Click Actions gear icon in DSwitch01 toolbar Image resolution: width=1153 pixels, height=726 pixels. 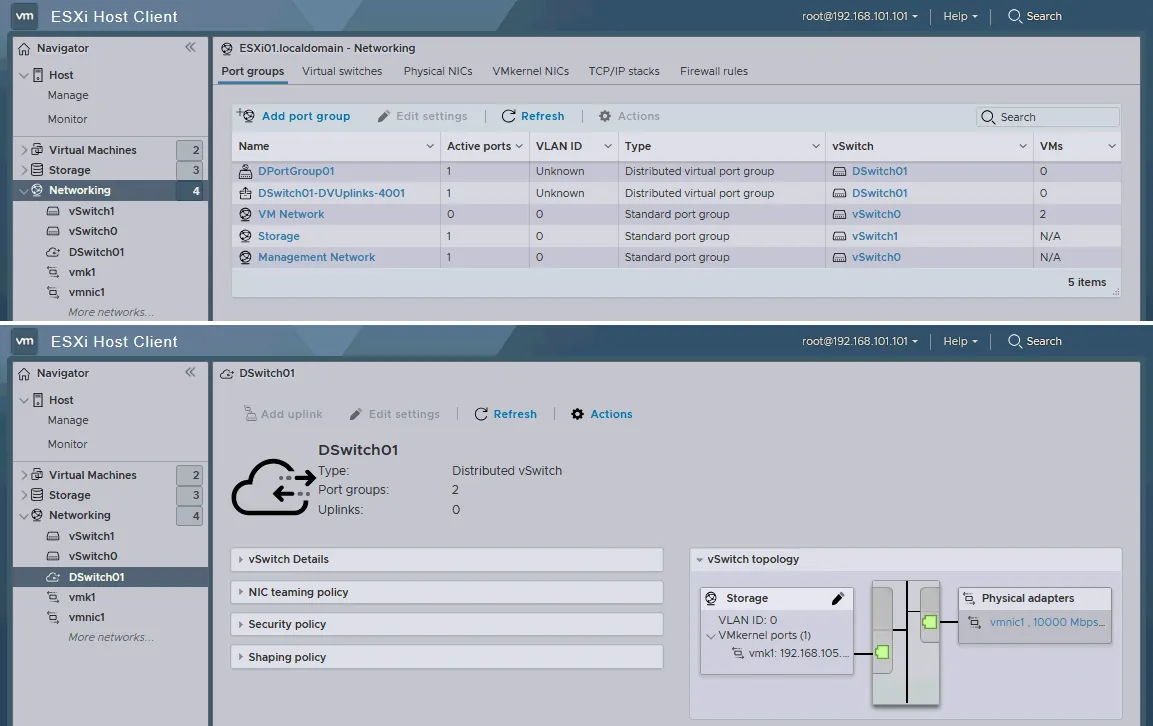[x=578, y=414]
